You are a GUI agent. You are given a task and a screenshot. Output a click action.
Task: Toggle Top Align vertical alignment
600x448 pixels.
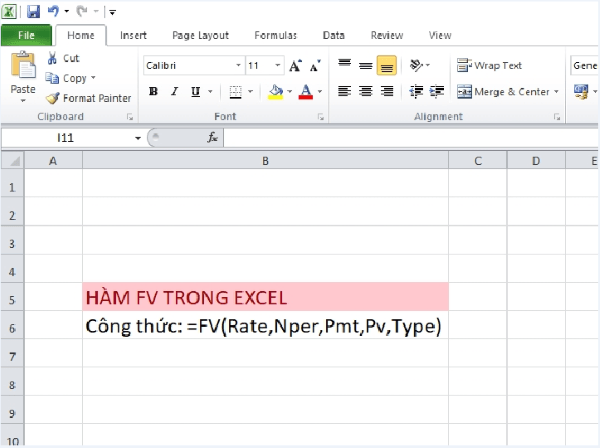coord(345,65)
